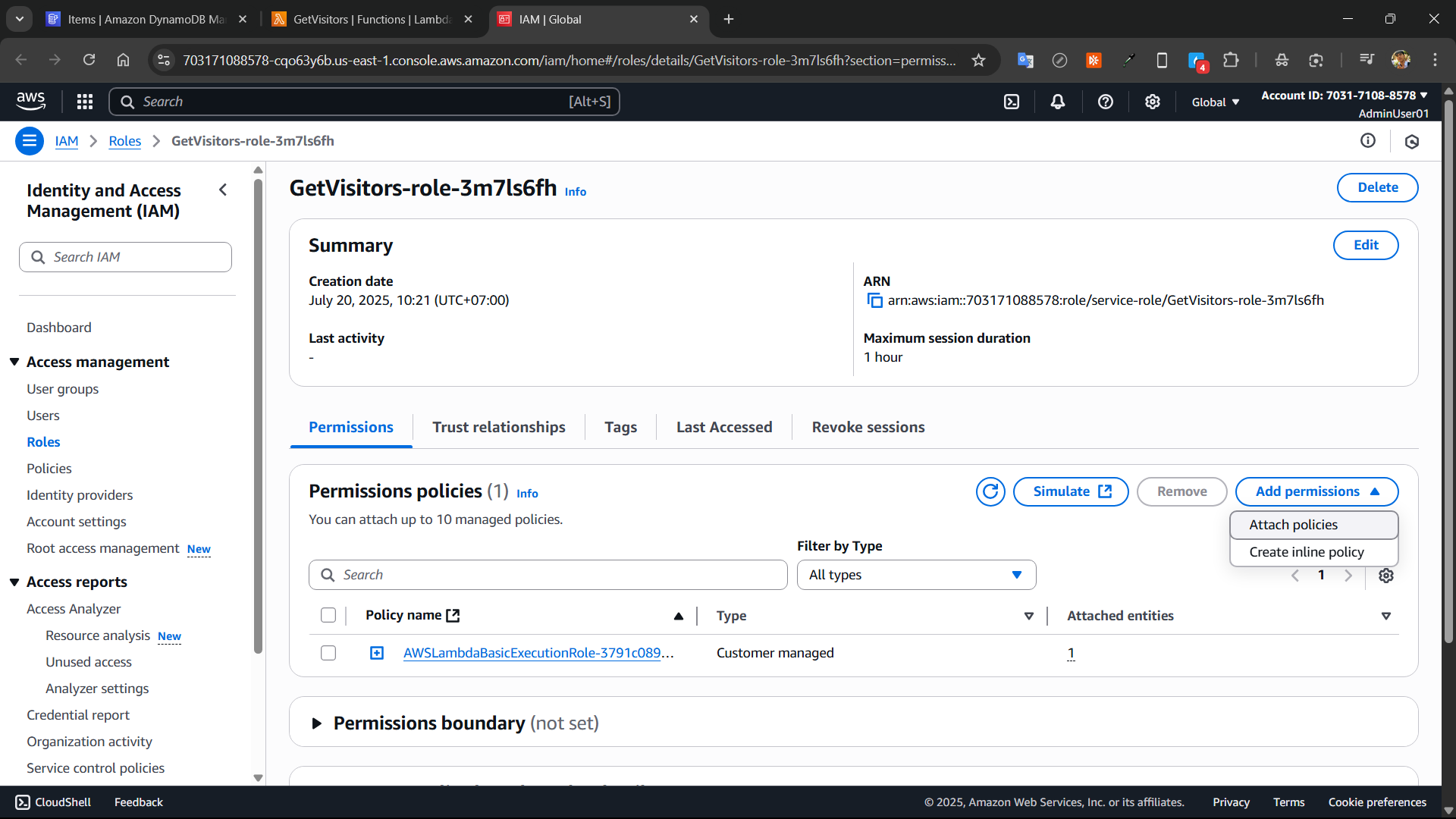
Task: Refresh the permissions policies list
Action: point(990,491)
